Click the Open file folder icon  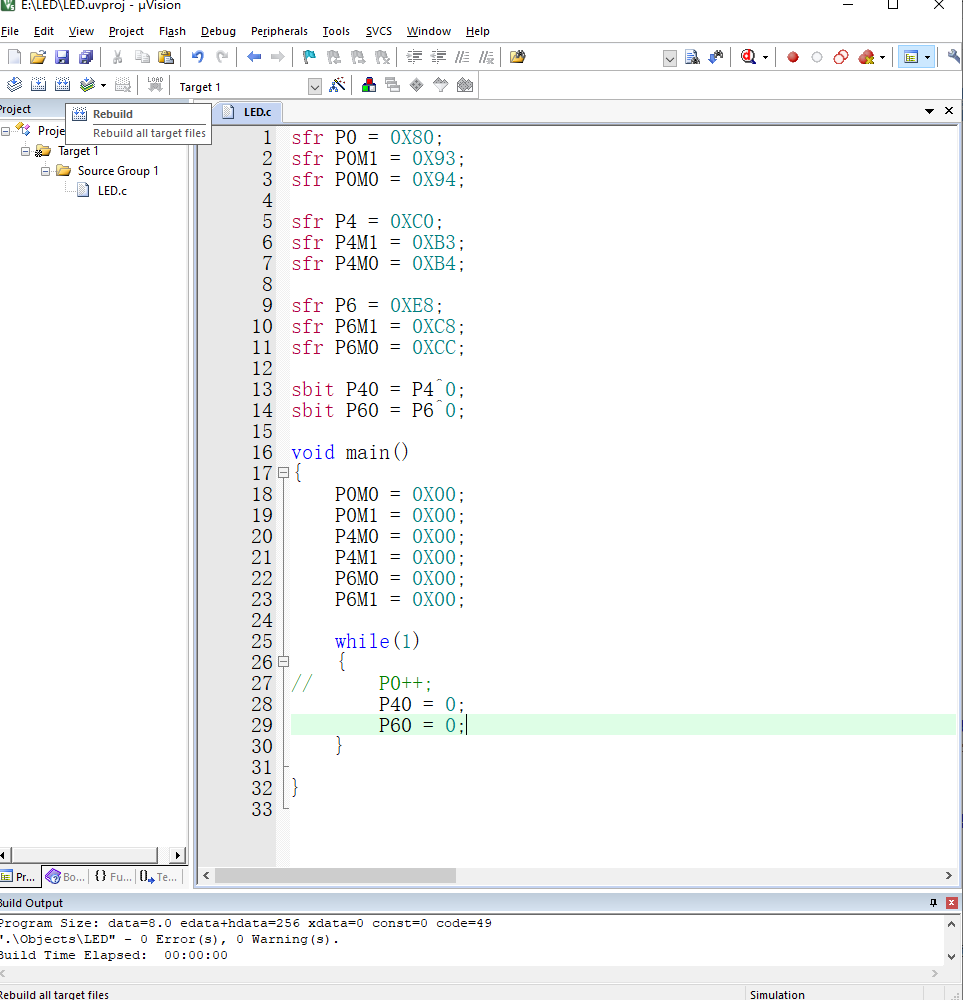coord(38,57)
